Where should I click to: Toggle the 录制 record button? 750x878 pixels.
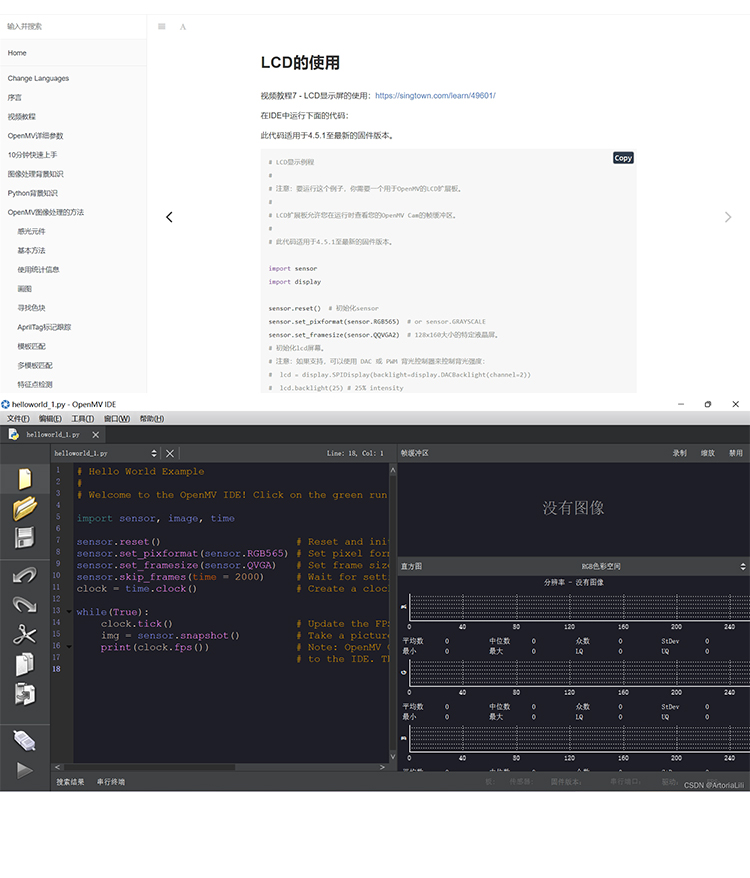pos(679,453)
